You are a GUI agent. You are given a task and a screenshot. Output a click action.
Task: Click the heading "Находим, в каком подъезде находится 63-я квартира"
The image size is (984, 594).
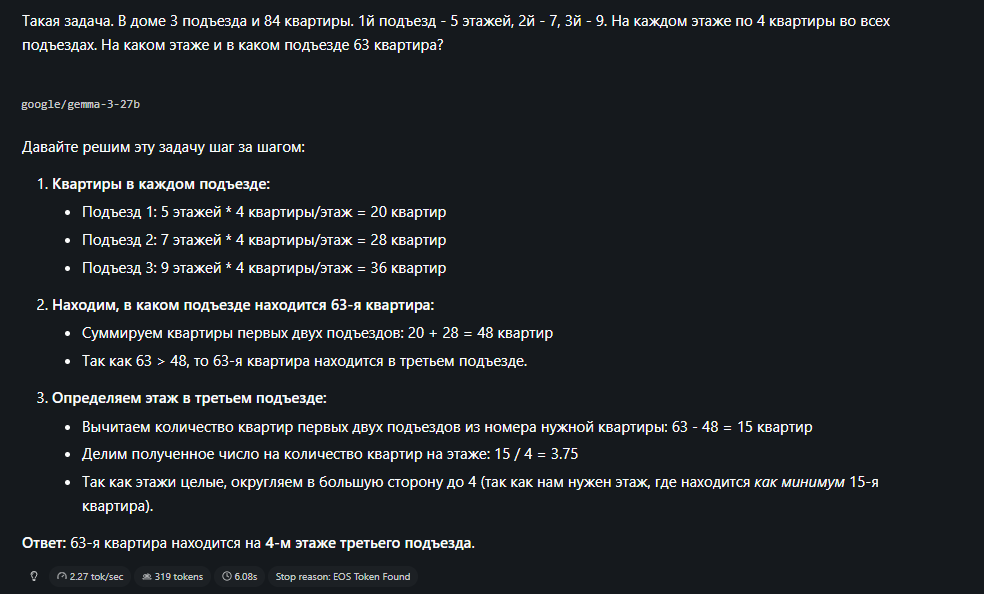point(243,305)
